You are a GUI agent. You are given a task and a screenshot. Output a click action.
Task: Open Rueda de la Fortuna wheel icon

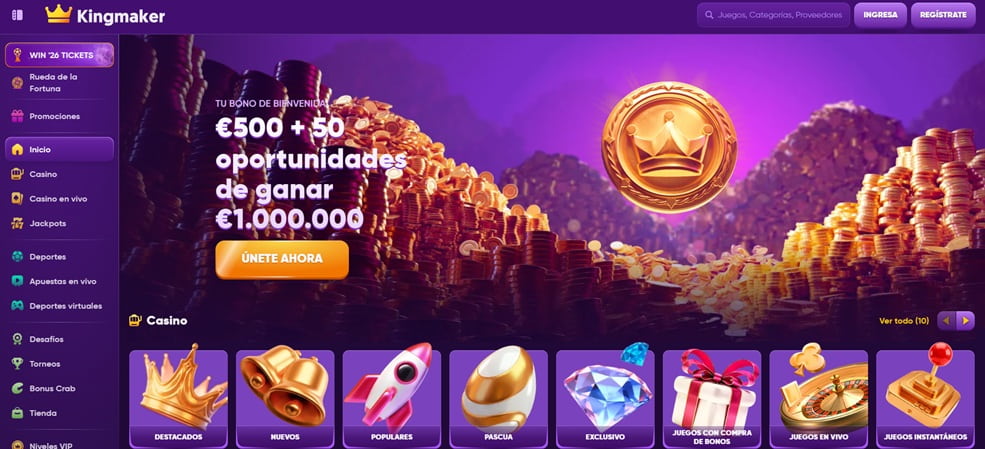[x=17, y=82]
